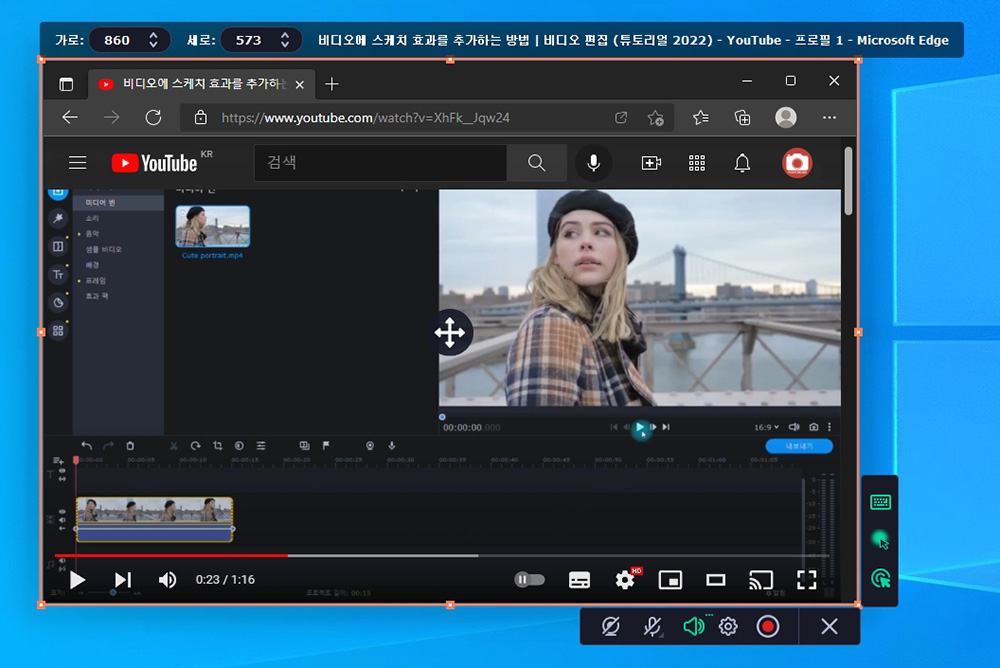
Task: Close the recorder toolbar with the X
Action: (x=829, y=627)
